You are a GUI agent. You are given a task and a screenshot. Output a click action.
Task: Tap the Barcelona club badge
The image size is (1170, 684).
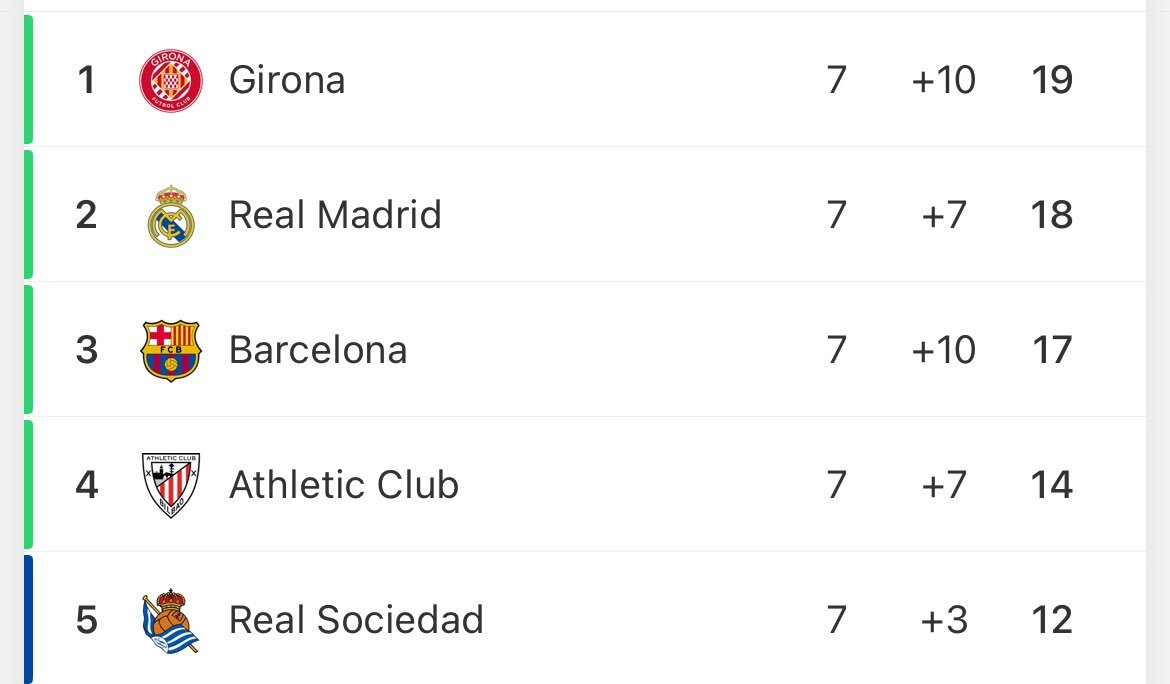(171, 350)
